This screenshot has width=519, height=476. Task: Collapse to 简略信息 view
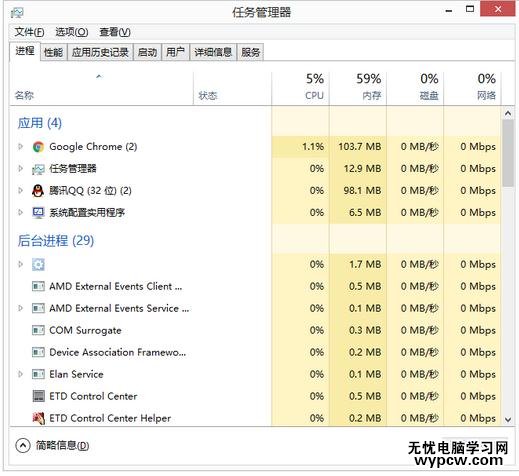coord(53,446)
